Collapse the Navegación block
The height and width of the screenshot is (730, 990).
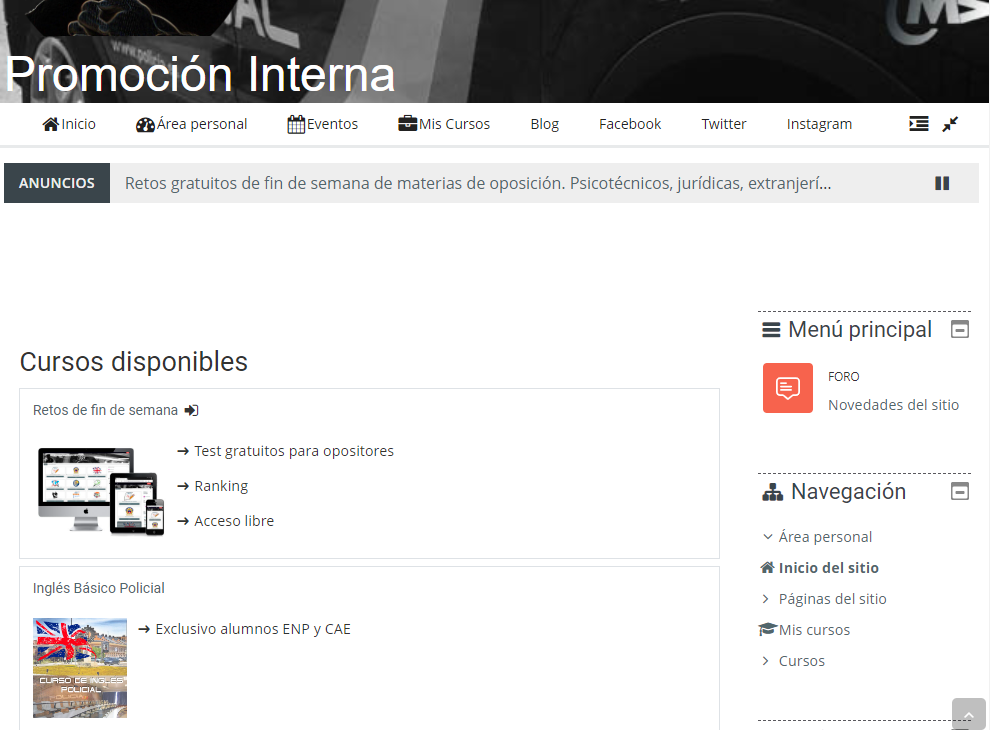click(x=960, y=491)
